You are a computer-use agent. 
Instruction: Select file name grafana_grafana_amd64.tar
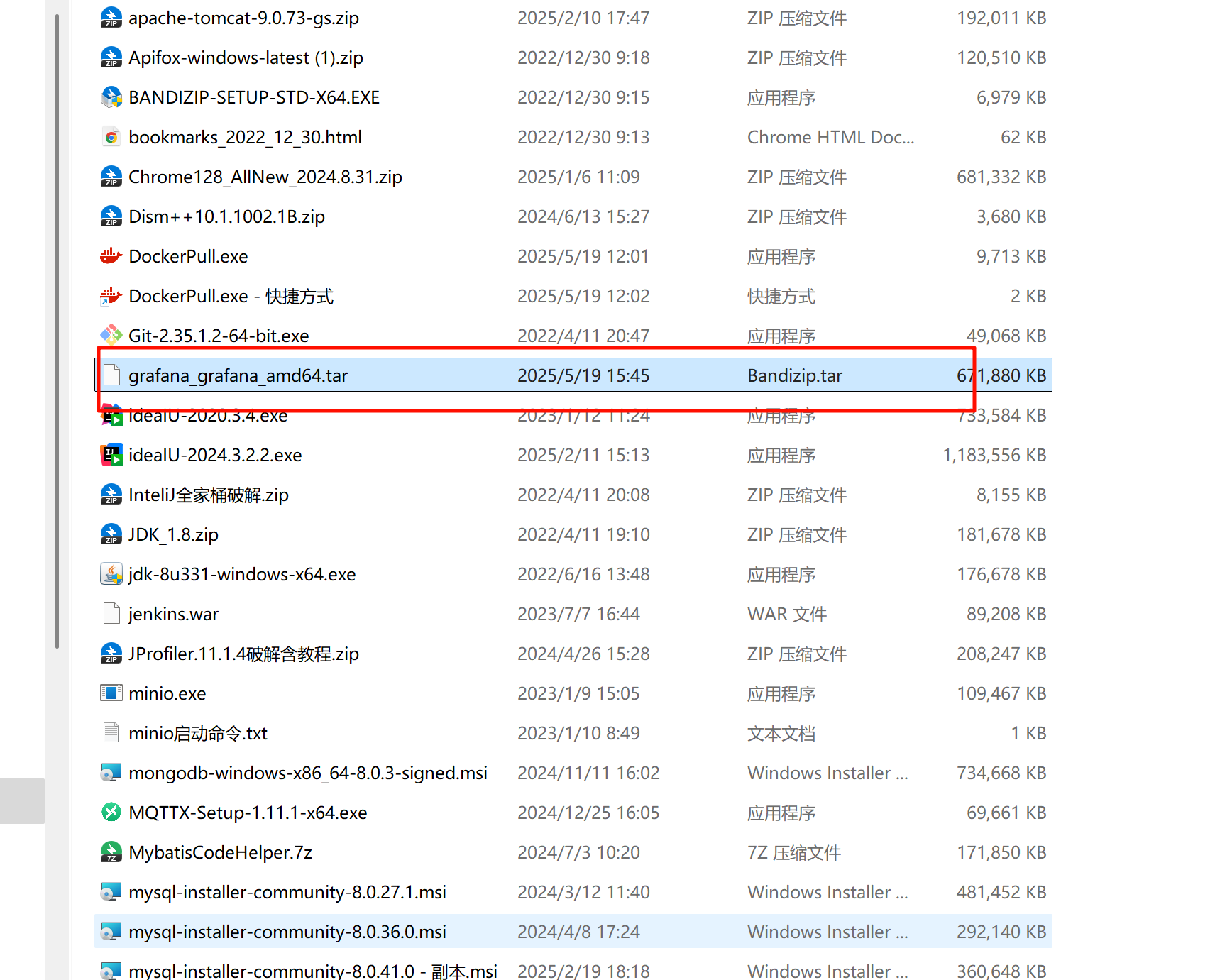pyautogui.click(x=238, y=375)
